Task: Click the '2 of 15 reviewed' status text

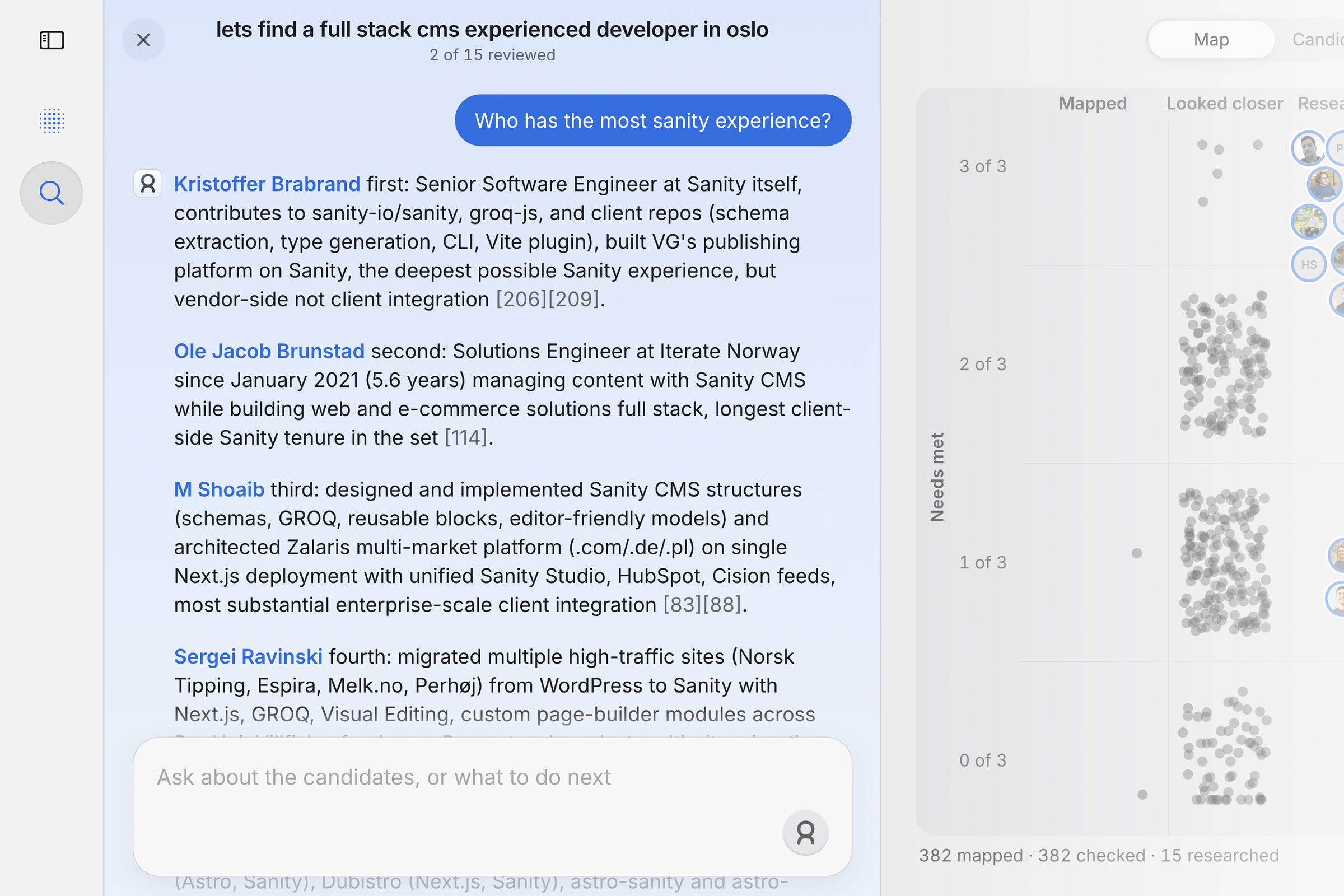Action: [x=493, y=55]
